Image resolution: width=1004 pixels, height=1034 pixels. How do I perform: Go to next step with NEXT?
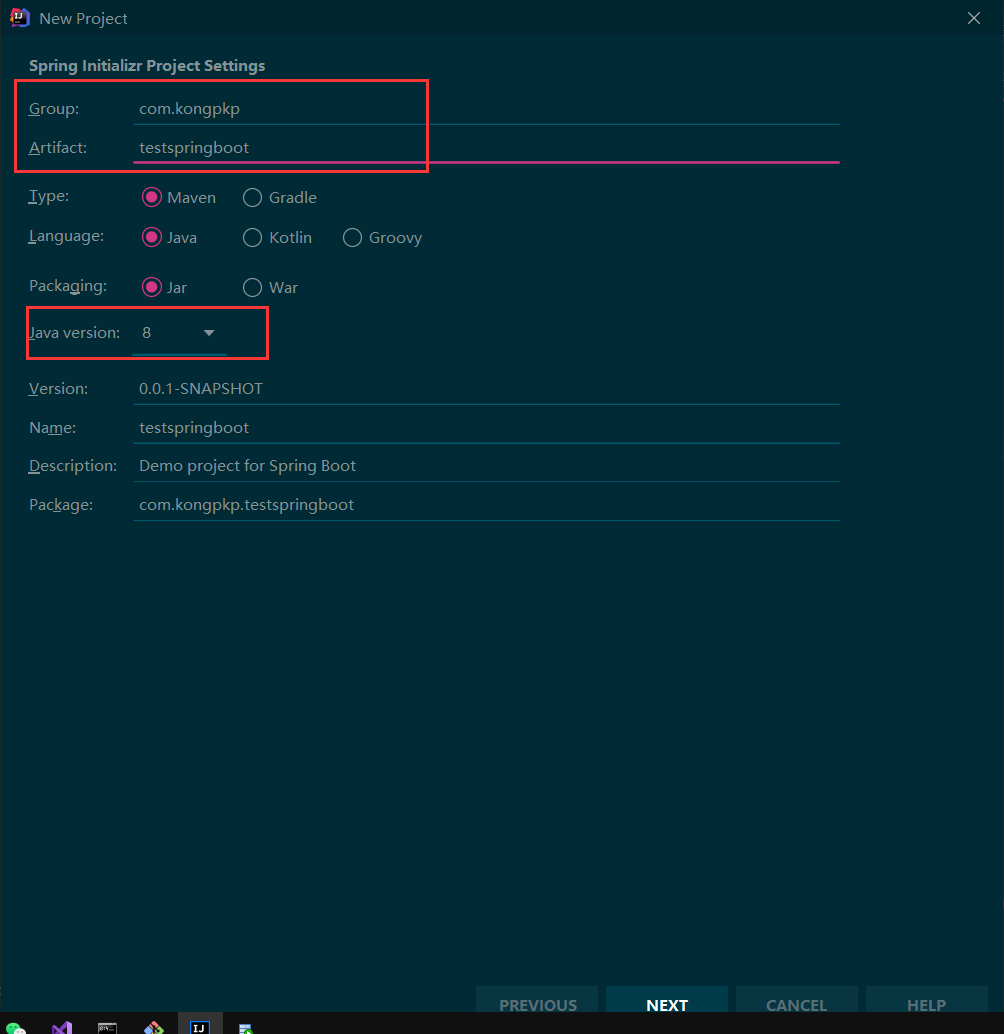point(666,1001)
